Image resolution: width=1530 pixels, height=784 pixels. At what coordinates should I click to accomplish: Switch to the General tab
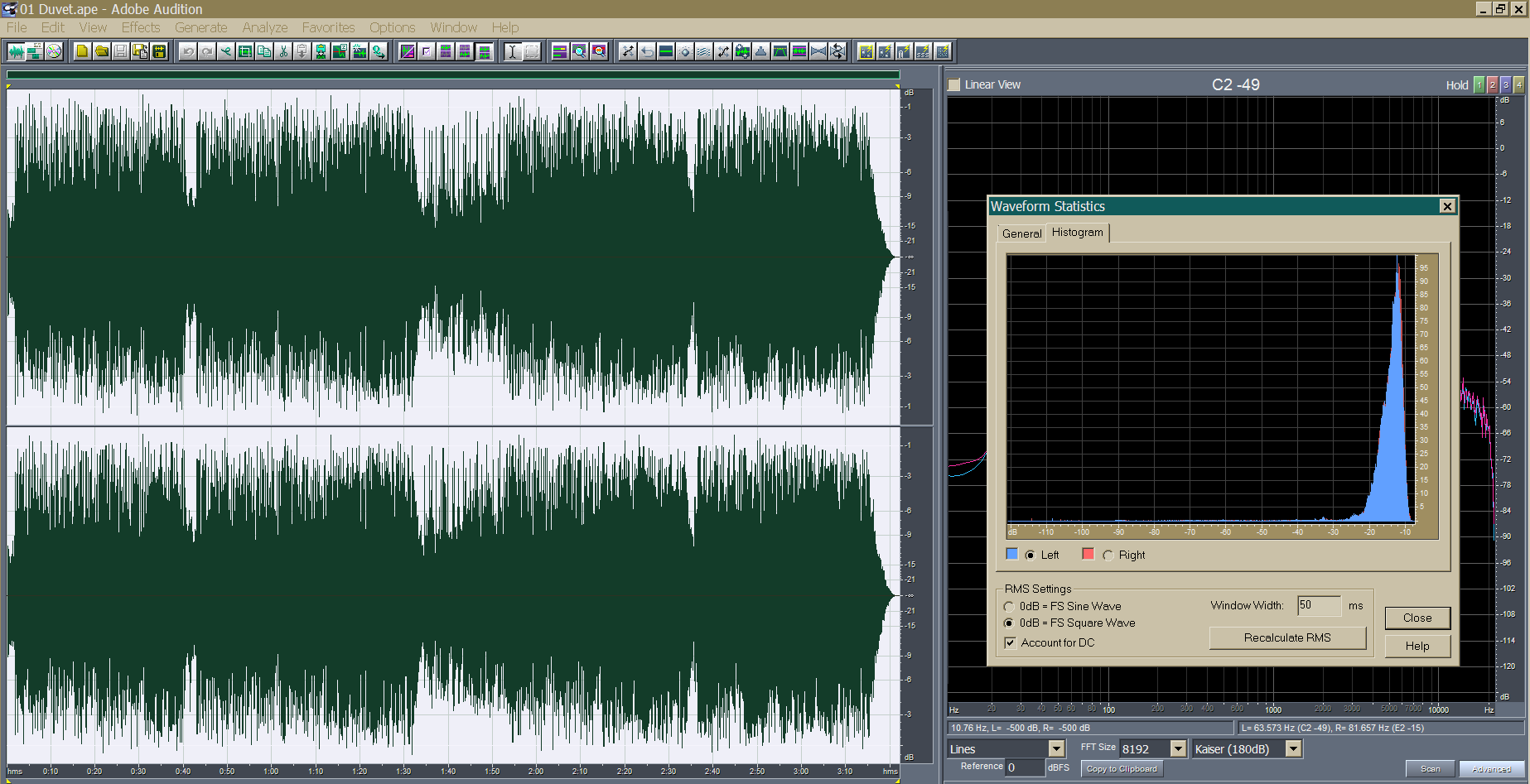click(x=1021, y=233)
